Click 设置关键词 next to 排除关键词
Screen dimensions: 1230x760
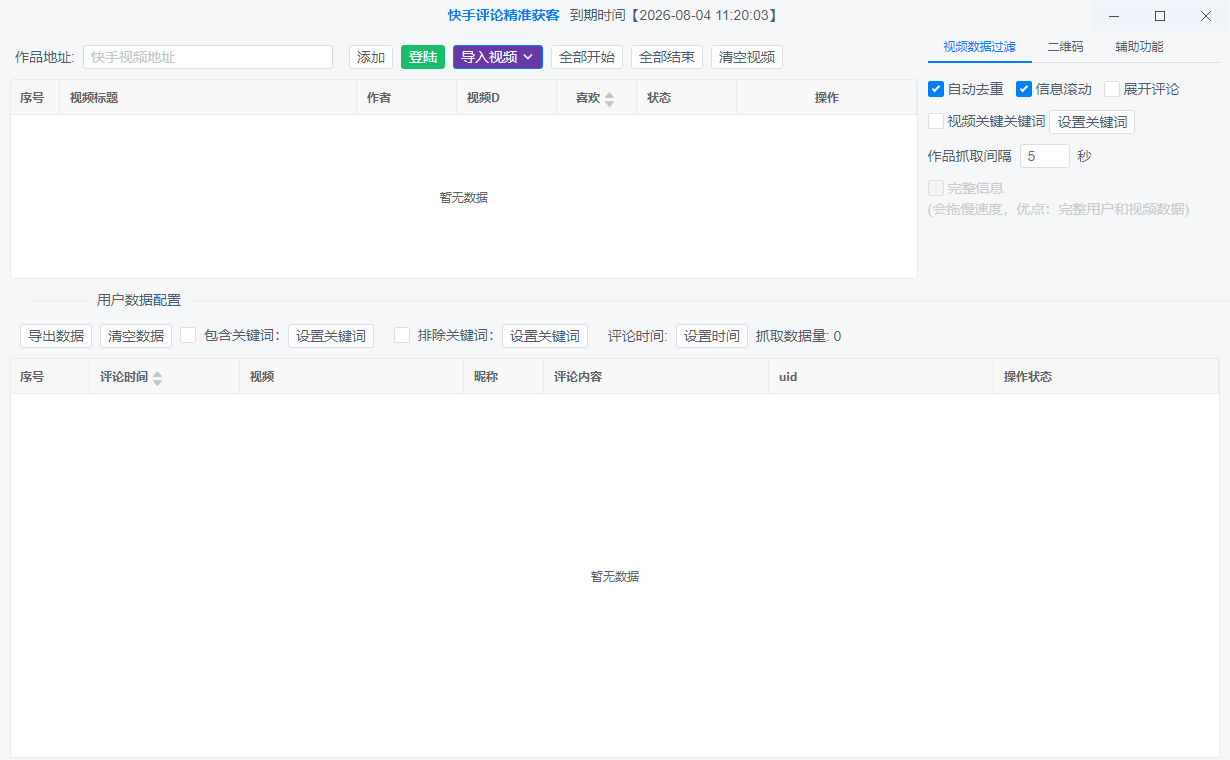tap(545, 336)
